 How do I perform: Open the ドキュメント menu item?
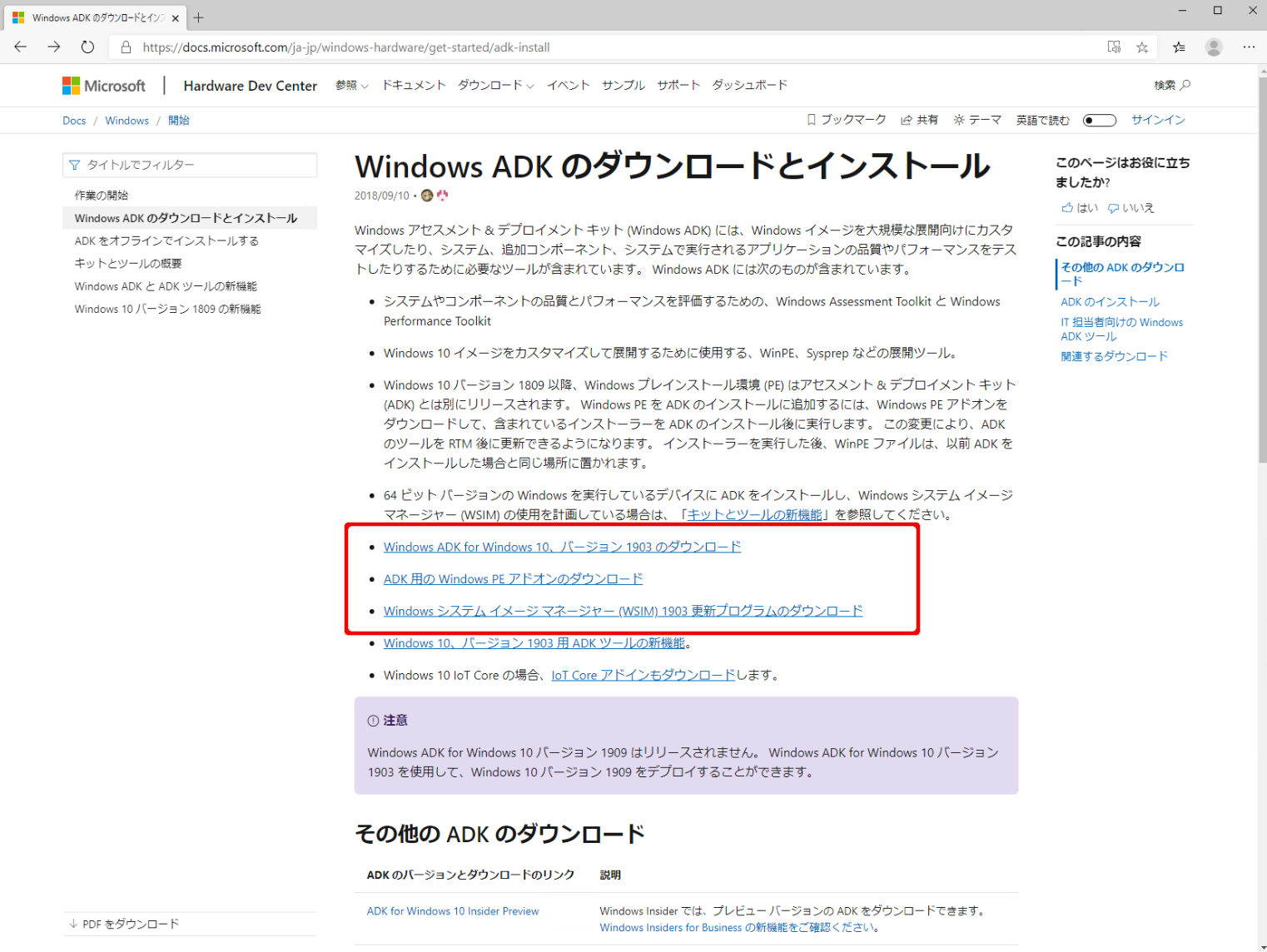414,85
